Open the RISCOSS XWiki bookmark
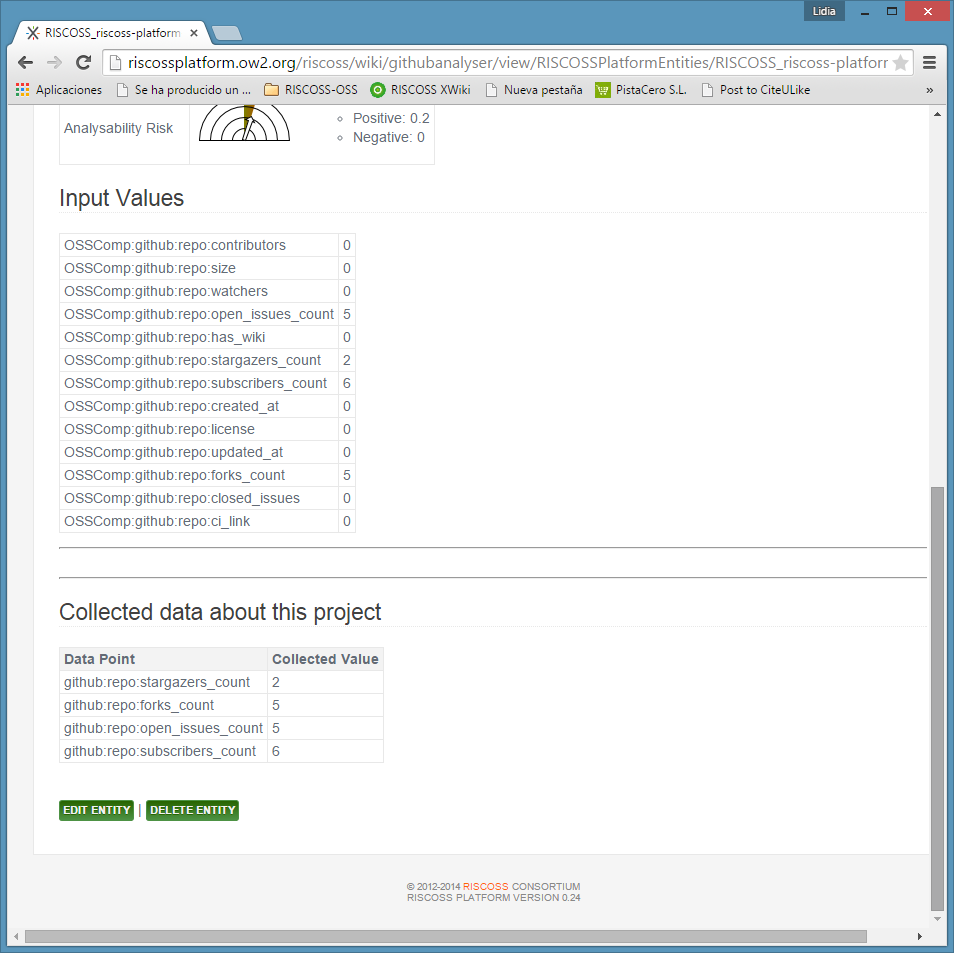 420,90
